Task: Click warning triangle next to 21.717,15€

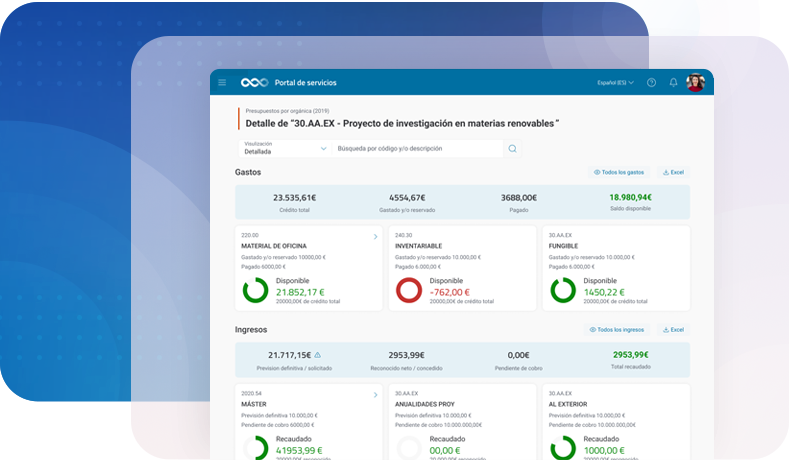Action: point(318,355)
